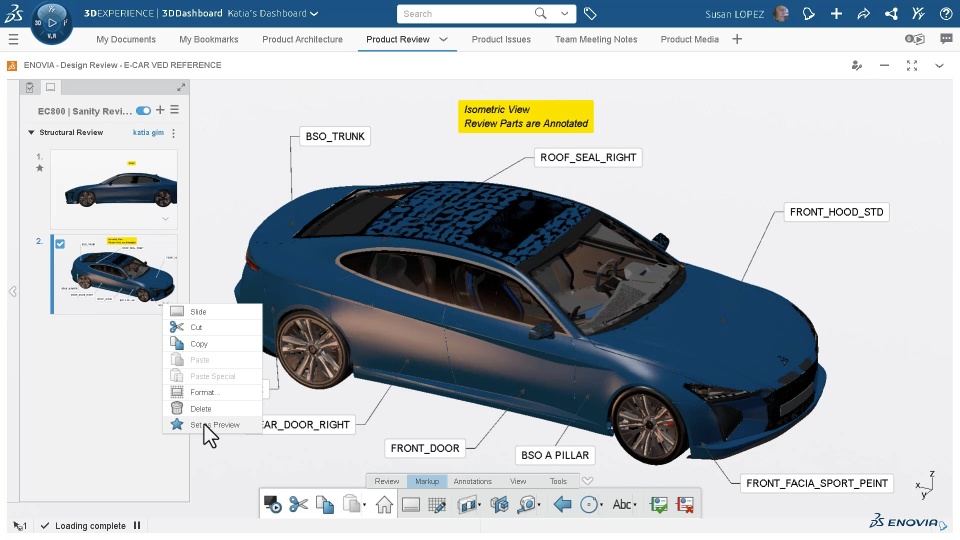Image resolution: width=960 pixels, height=540 pixels.
Task: Choose Format... in context menu
Action: point(212,392)
